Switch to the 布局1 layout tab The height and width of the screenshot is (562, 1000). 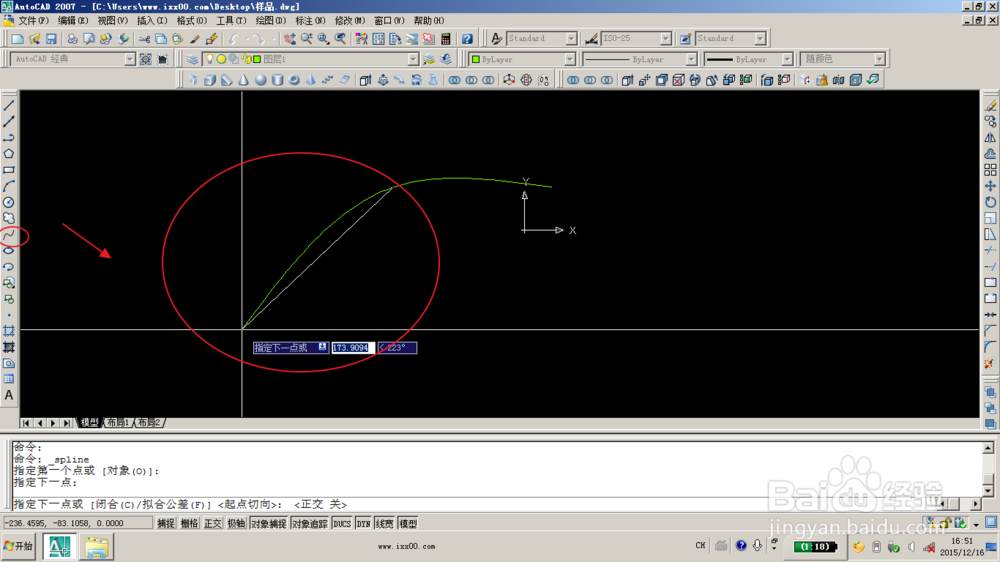point(118,423)
